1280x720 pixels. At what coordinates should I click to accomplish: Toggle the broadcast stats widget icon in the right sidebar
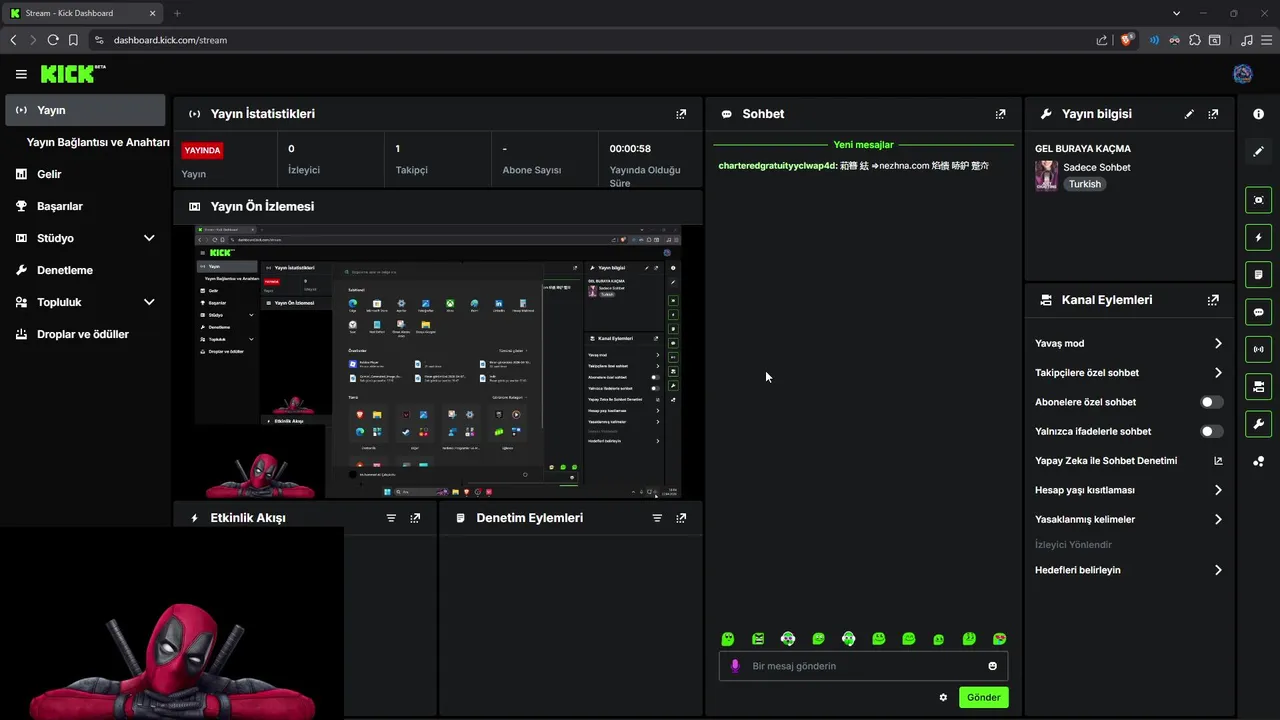(x=1258, y=349)
